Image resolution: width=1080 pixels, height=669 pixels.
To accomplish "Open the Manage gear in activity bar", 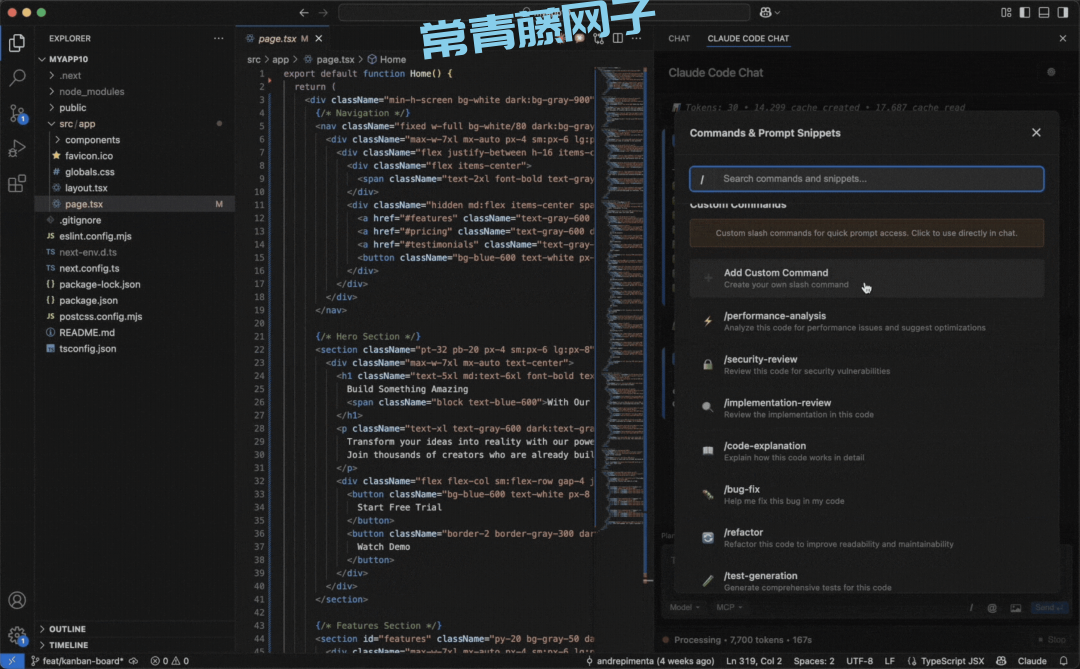I will coord(17,635).
